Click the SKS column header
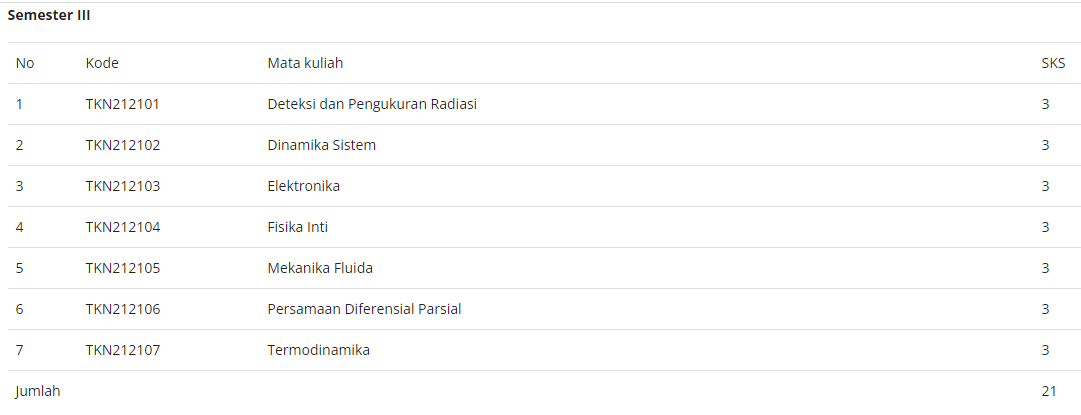This screenshot has width=1081, height=415. pos(1053,63)
